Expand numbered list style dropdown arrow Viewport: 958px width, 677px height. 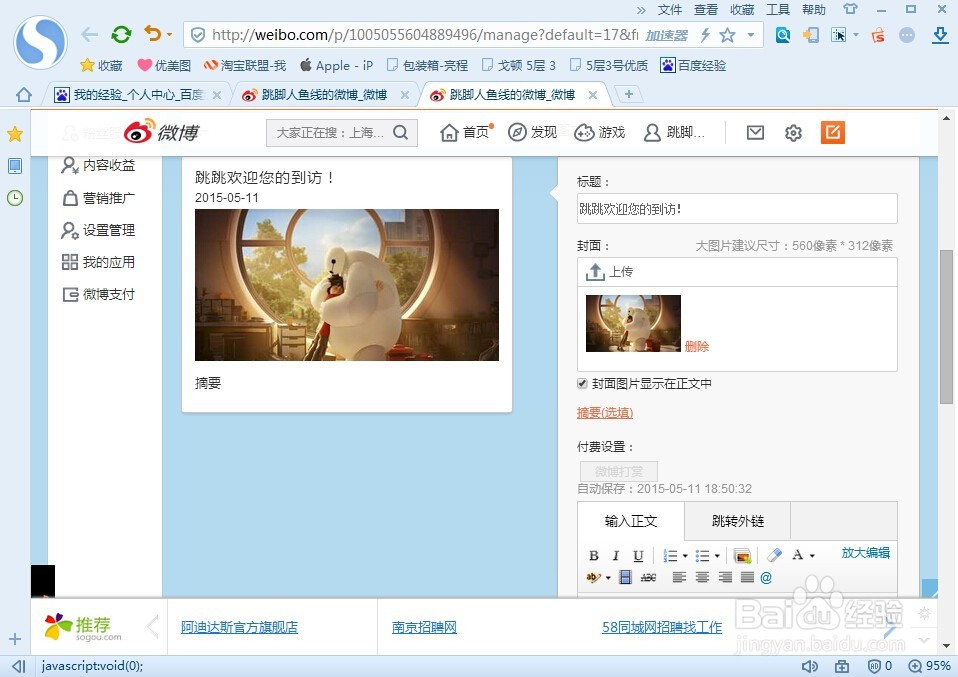686,556
